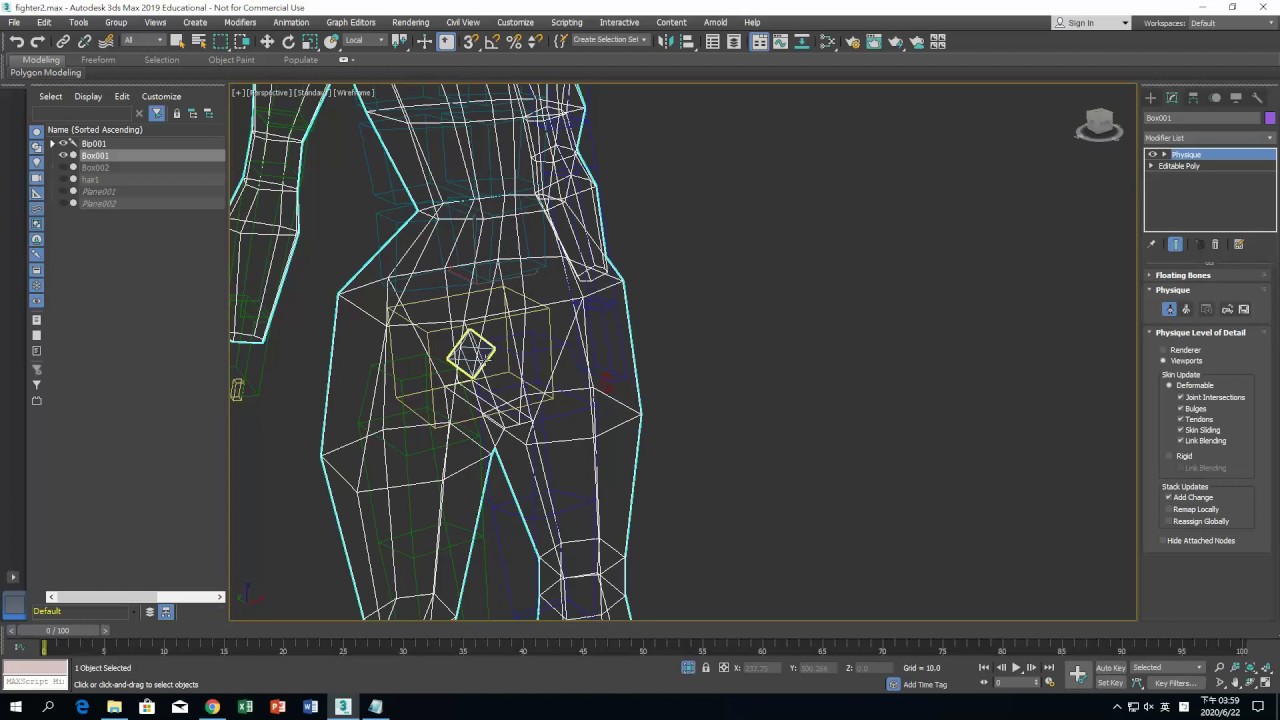1280x720 pixels.
Task: Open the Create command panel tab
Action: click(1151, 98)
